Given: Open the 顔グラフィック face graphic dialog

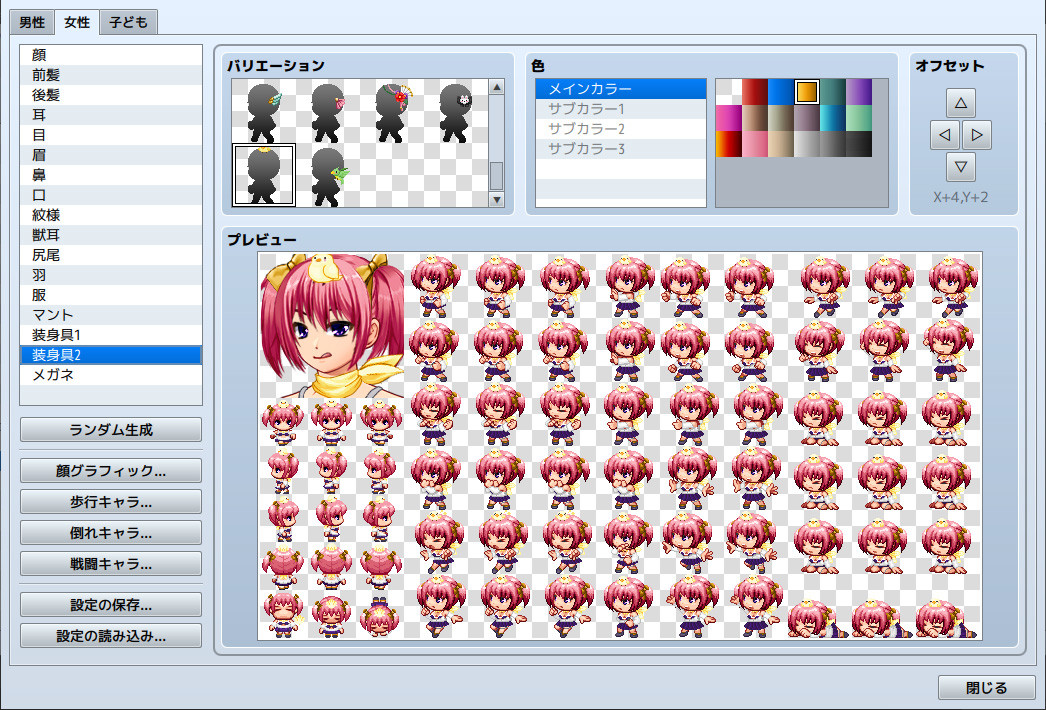Looking at the screenshot, I should click(x=110, y=470).
